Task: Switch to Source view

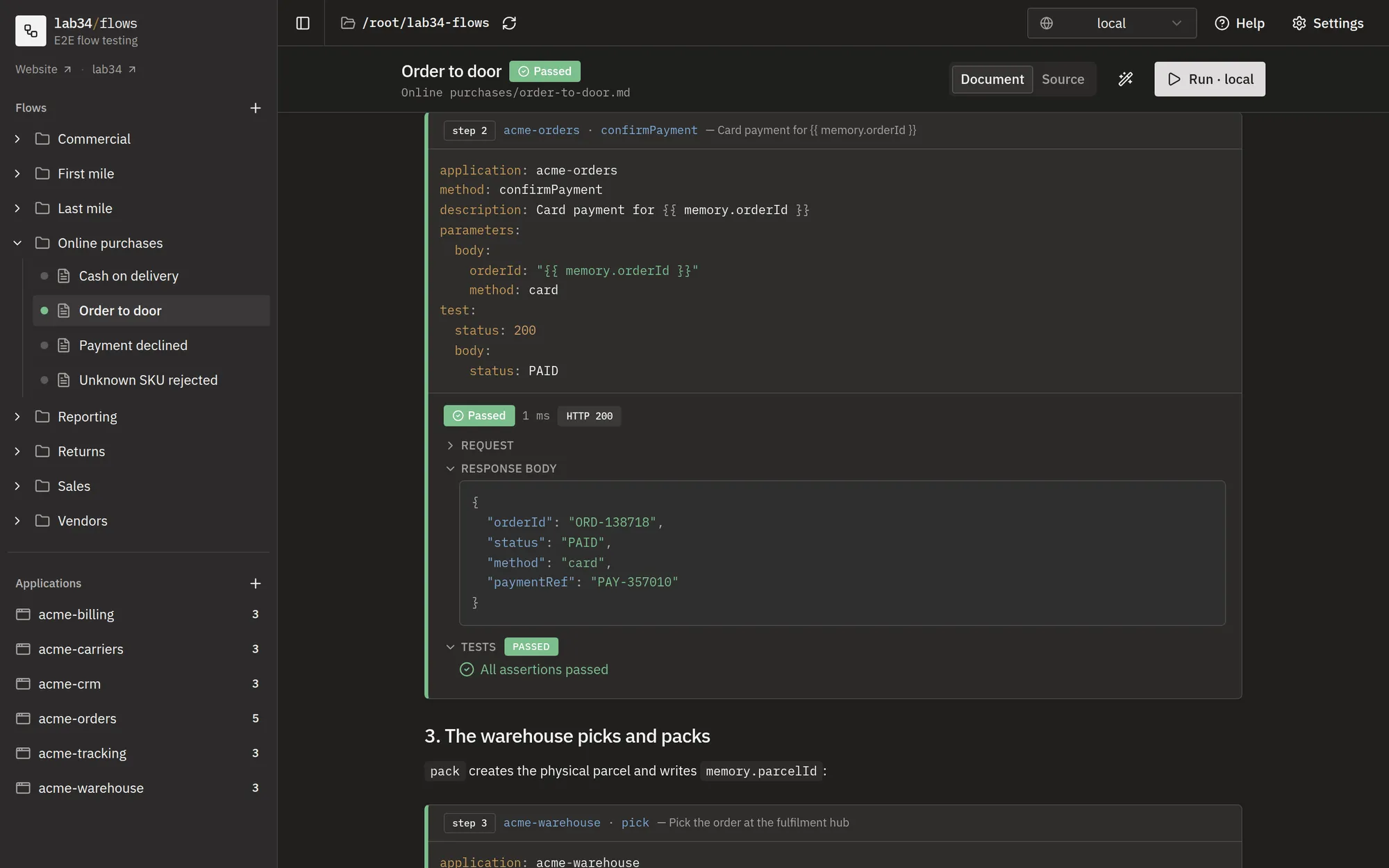Action: 1063,79
